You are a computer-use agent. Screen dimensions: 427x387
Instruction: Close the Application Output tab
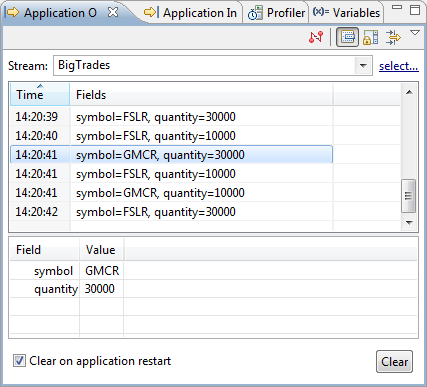click(x=113, y=12)
